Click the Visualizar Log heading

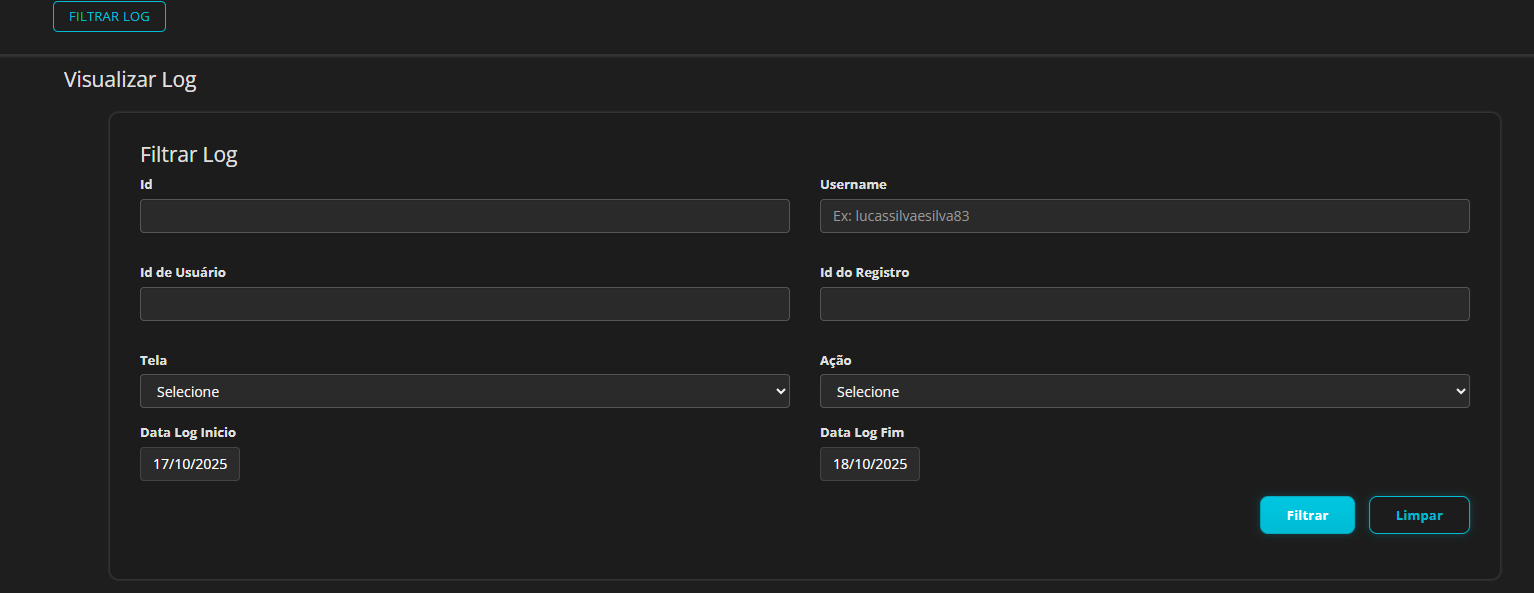tap(130, 78)
